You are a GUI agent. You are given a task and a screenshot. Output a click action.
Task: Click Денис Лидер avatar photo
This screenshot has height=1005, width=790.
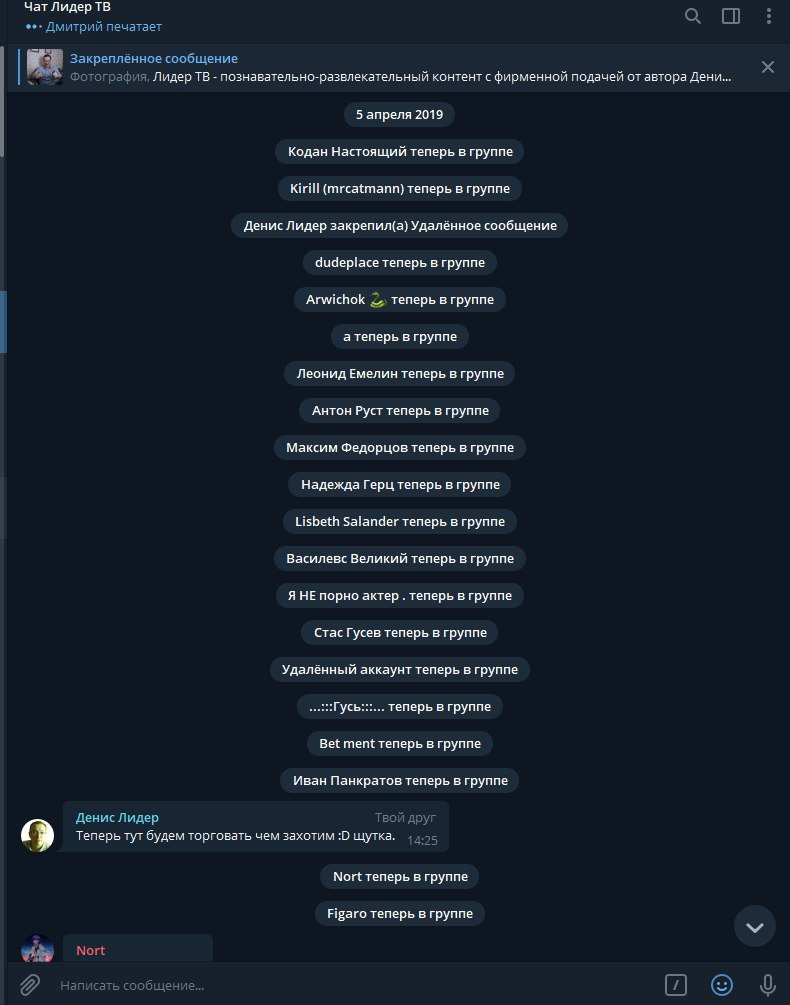coord(37,835)
